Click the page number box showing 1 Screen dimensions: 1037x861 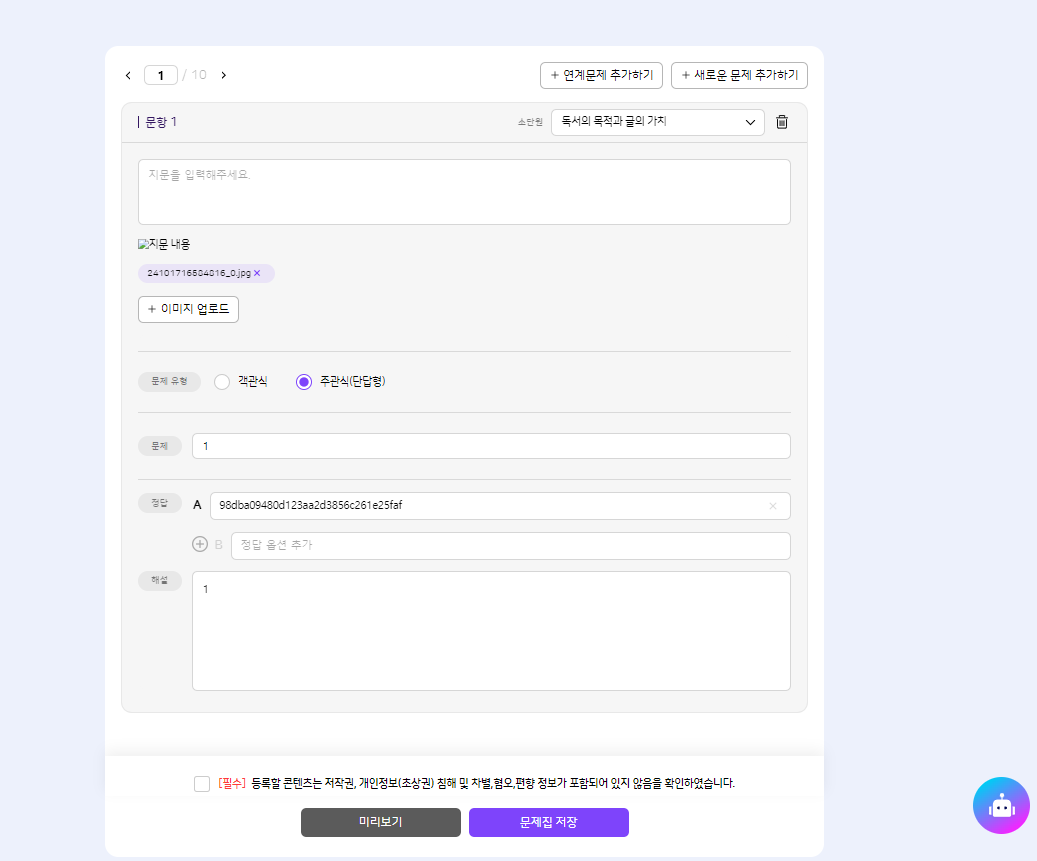160,75
